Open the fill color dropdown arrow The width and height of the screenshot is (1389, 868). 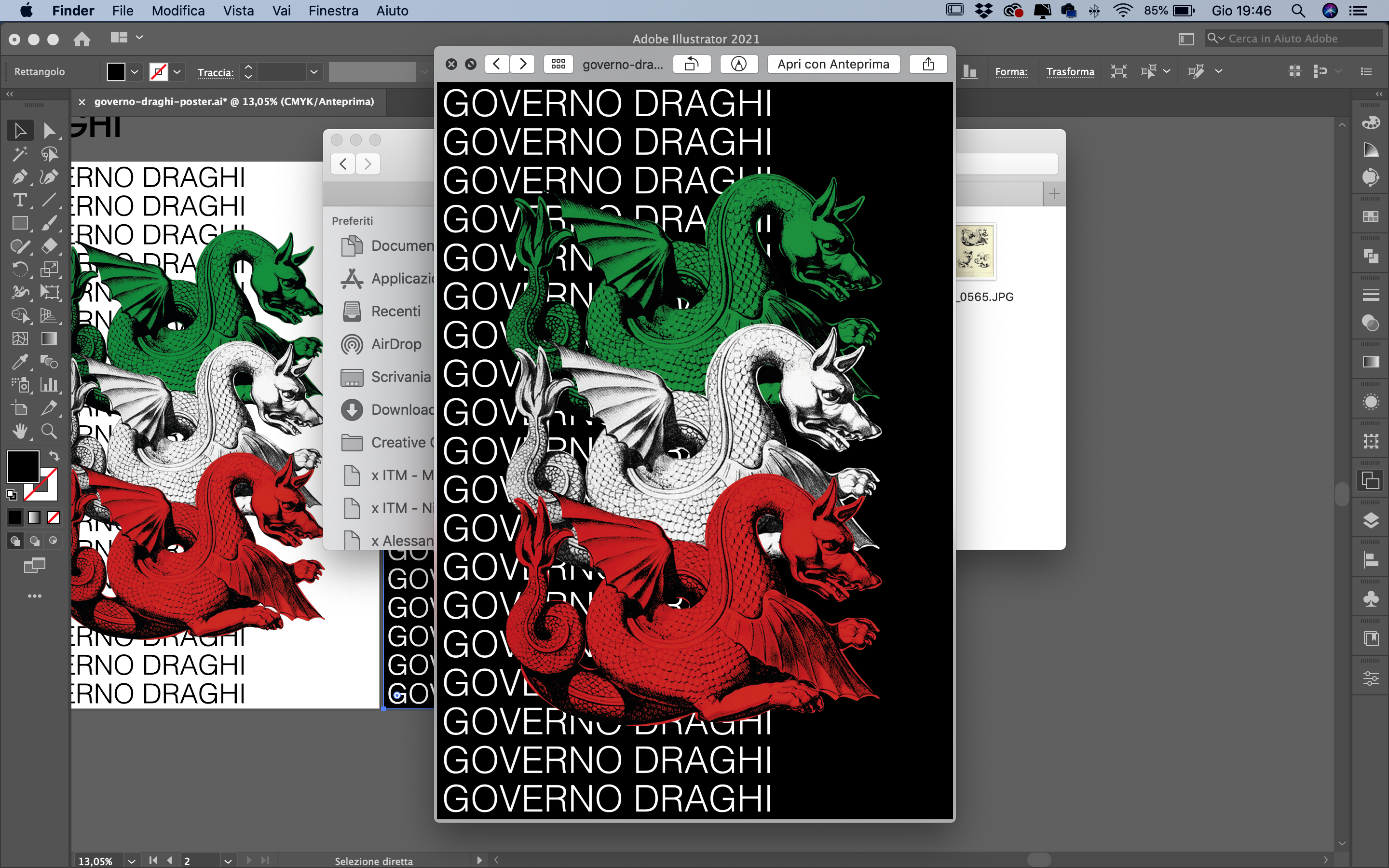134,72
